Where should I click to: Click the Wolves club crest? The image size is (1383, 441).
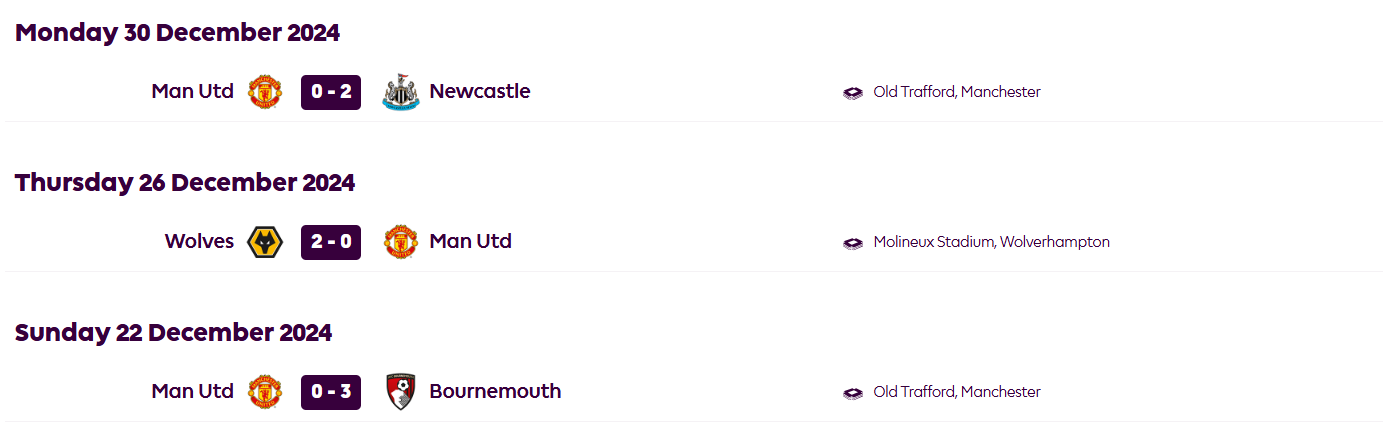[x=265, y=242]
